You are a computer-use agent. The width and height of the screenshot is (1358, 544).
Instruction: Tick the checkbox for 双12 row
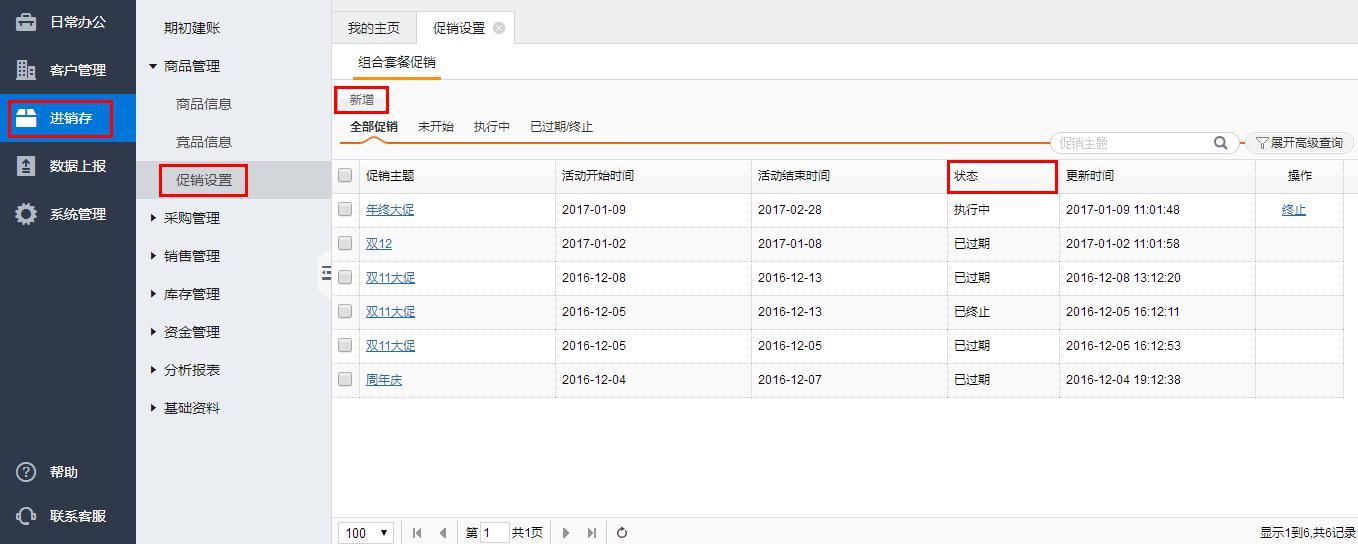pyautogui.click(x=345, y=243)
